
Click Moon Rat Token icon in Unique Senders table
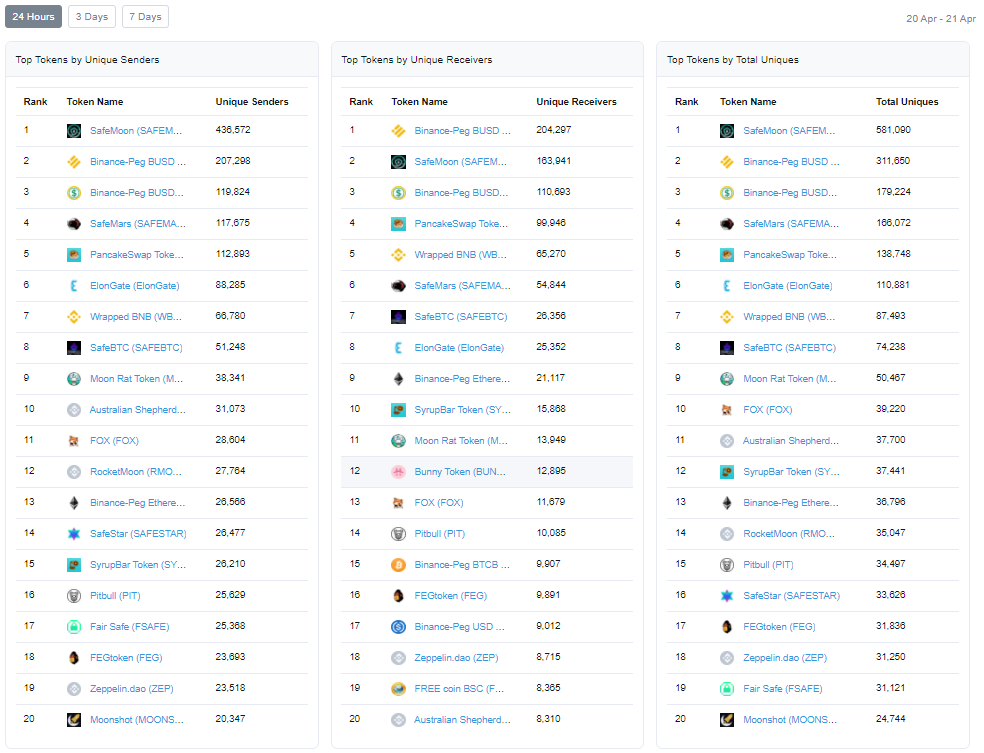[74, 378]
